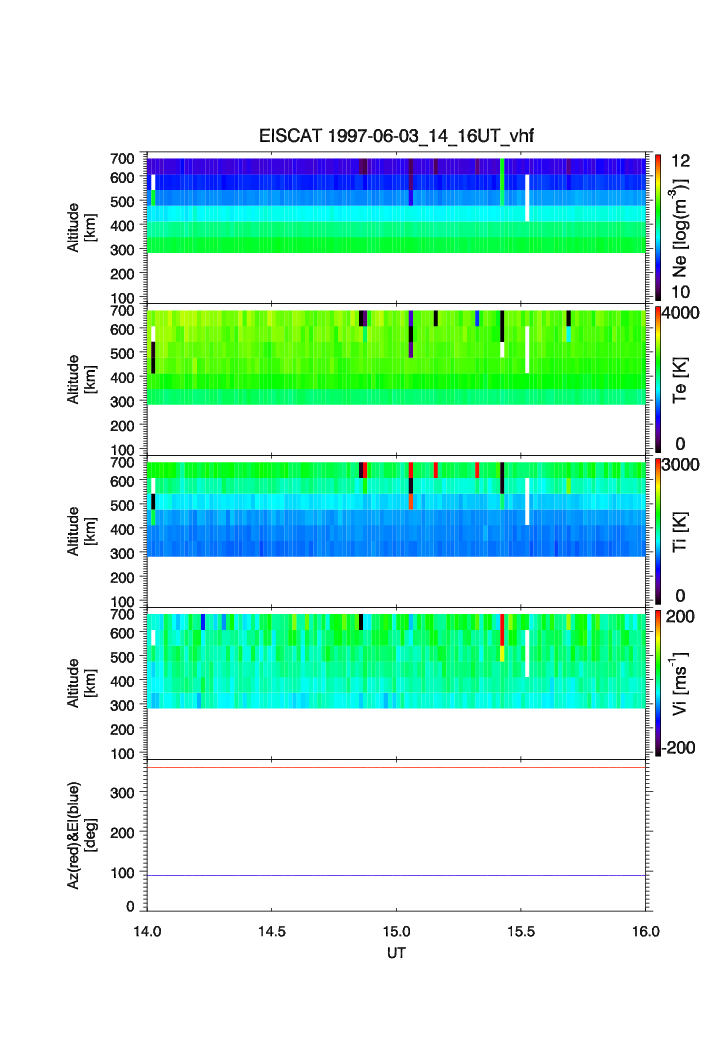The width and height of the screenshot is (708, 1063).
Task: Click the 0 tick on the Az/El panel
Action: point(130,906)
